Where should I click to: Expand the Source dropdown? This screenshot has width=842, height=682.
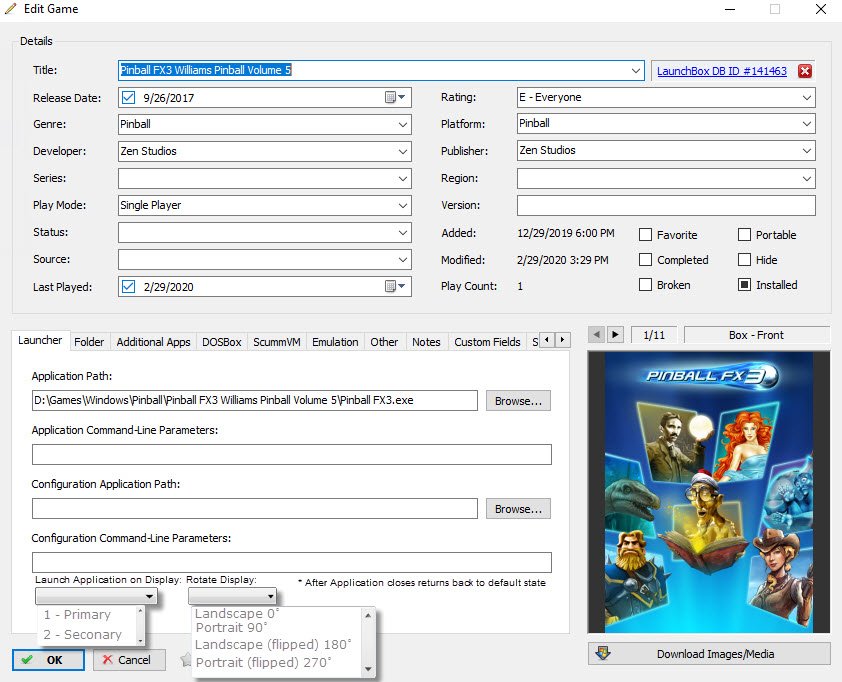click(x=403, y=259)
